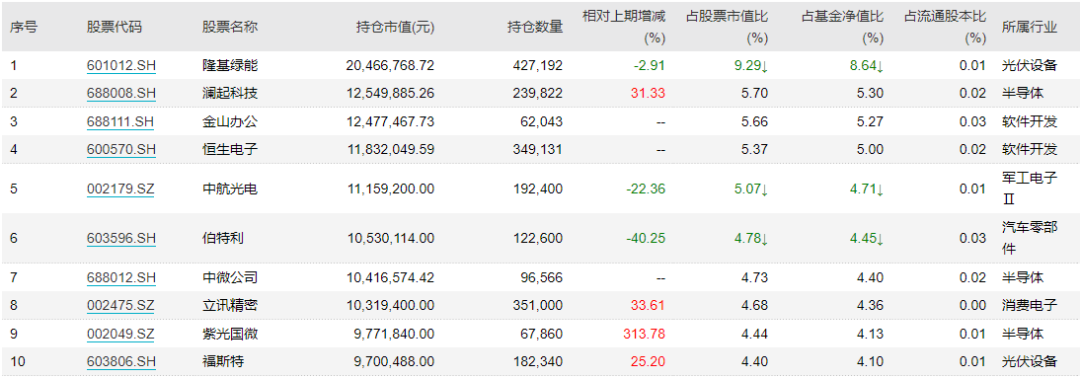Click change value -22.36
Image resolution: width=1080 pixels, height=378 pixels.
click(647, 189)
